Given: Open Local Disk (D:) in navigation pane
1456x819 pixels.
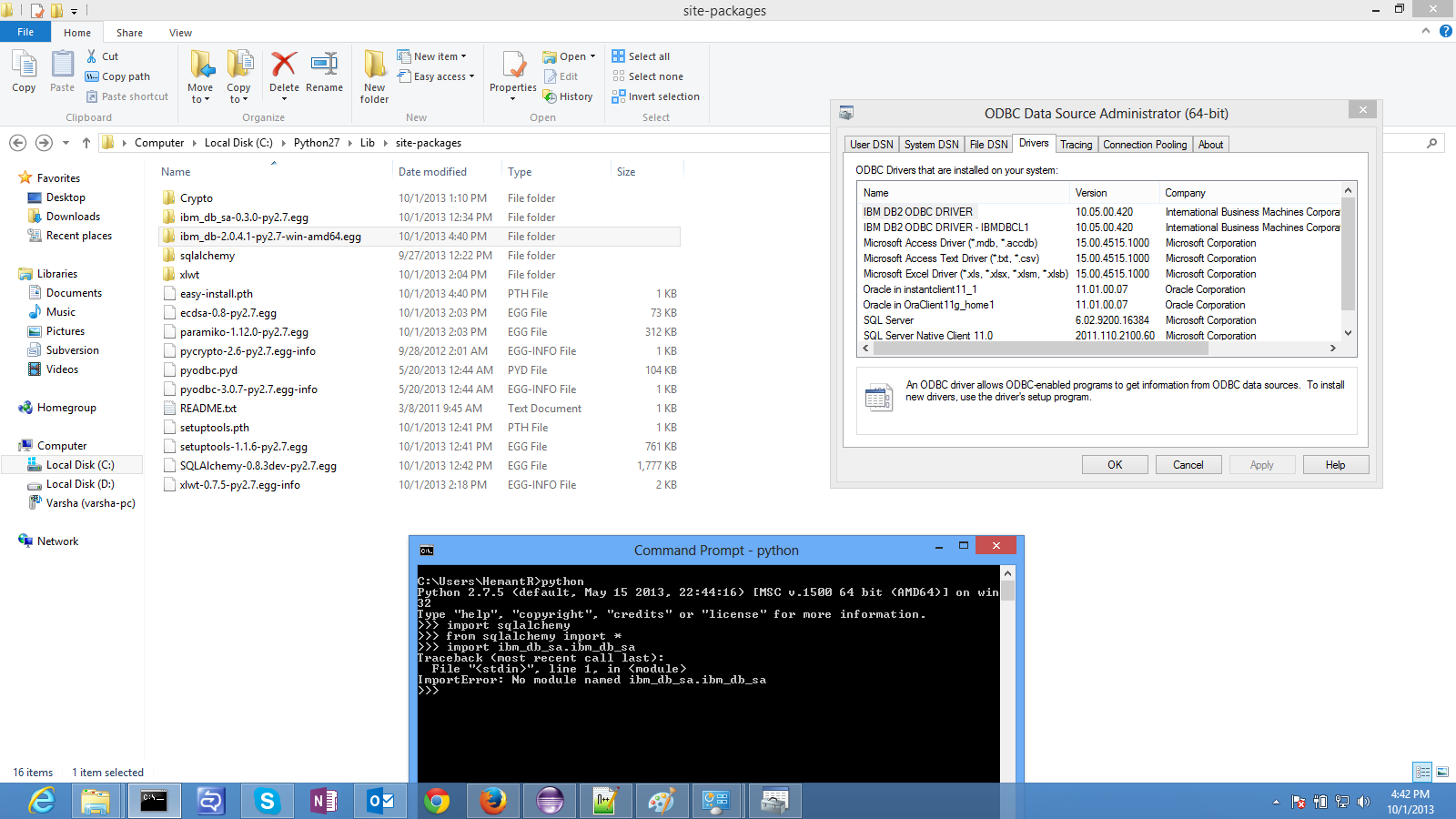Looking at the screenshot, I should (80, 484).
